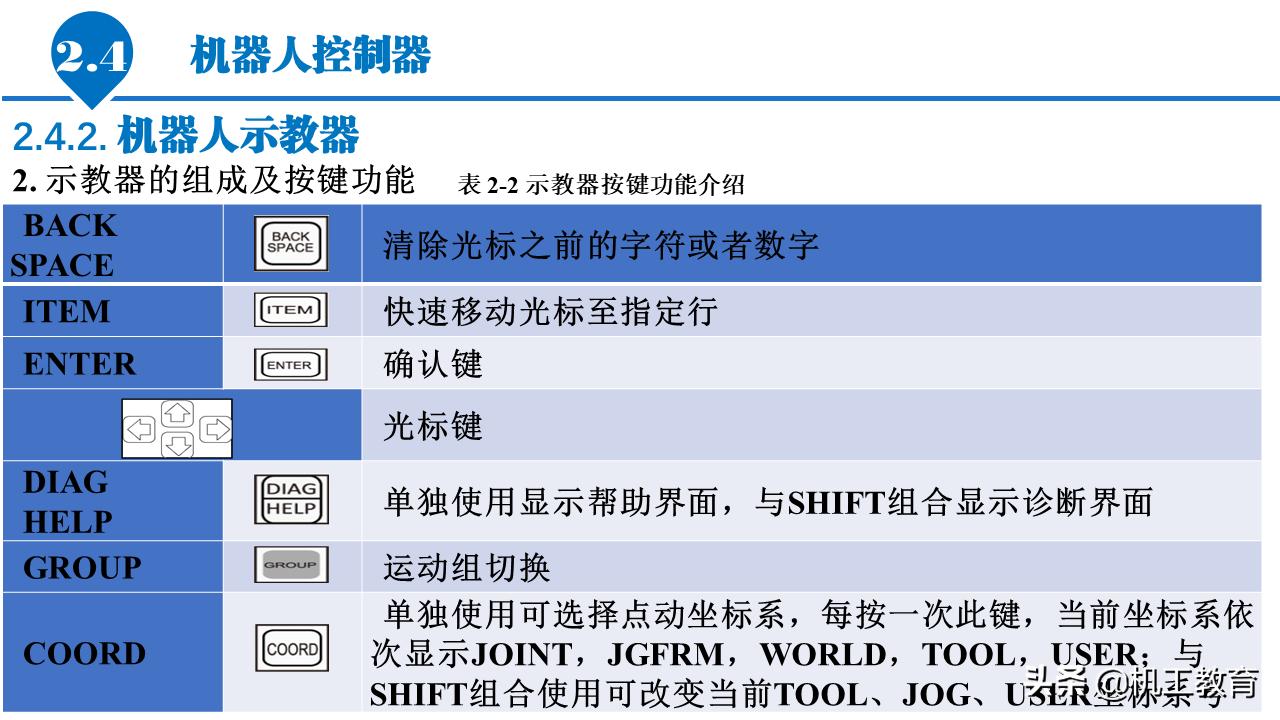1280x720 pixels.
Task: Click the COORD key icon
Action: pyautogui.click(x=294, y=649)
